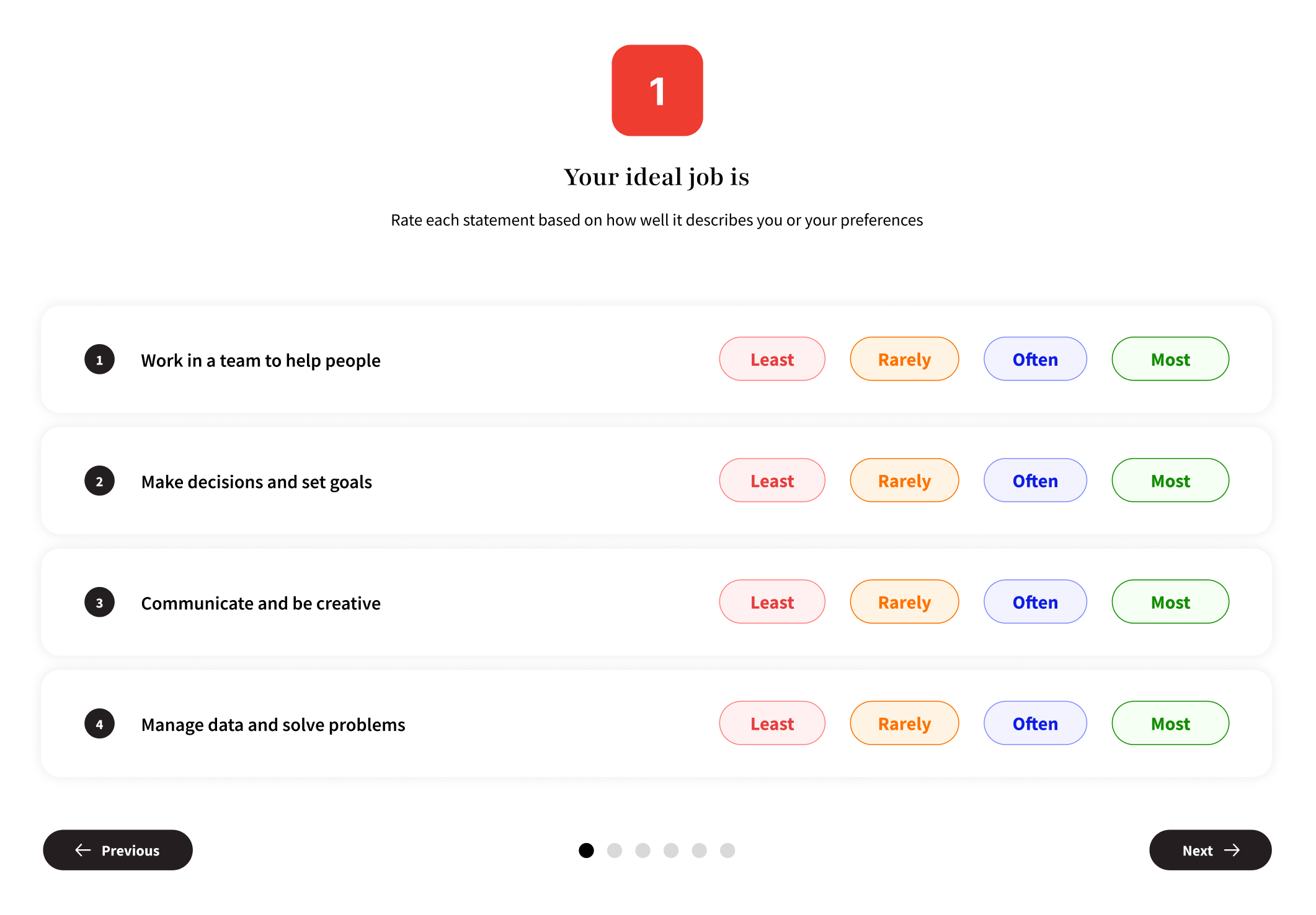The width and height of the screenshot is (1316, 915).
Task: Pick Least for "Communicate and be creative"
Action: (771, 603)
